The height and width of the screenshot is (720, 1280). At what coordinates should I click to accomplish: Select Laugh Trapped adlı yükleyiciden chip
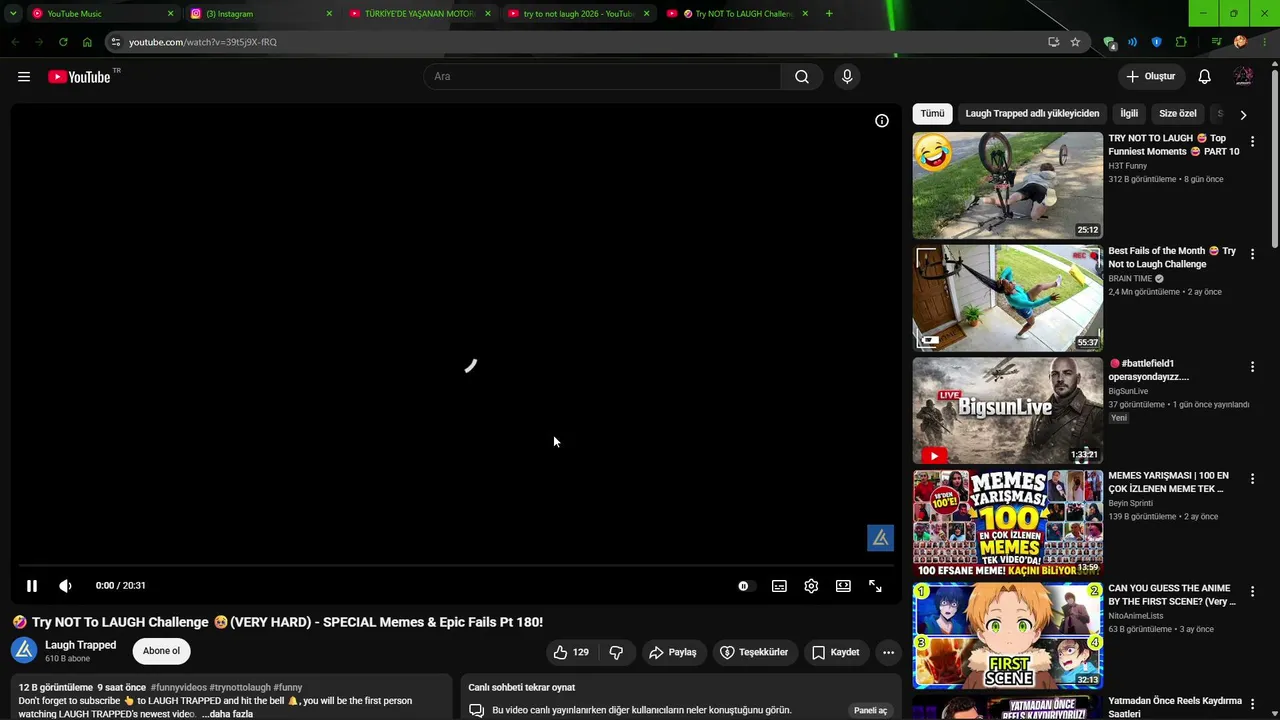point(1032,114)
